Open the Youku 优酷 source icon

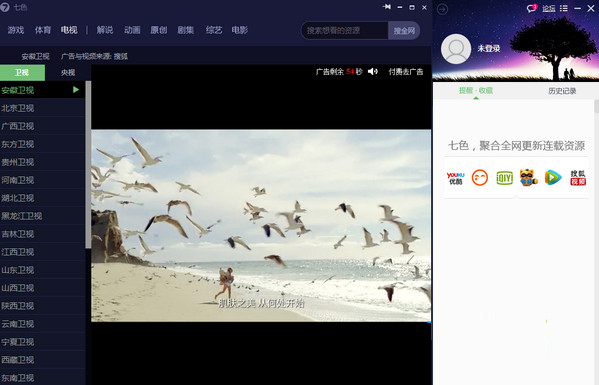click(455, 178)
